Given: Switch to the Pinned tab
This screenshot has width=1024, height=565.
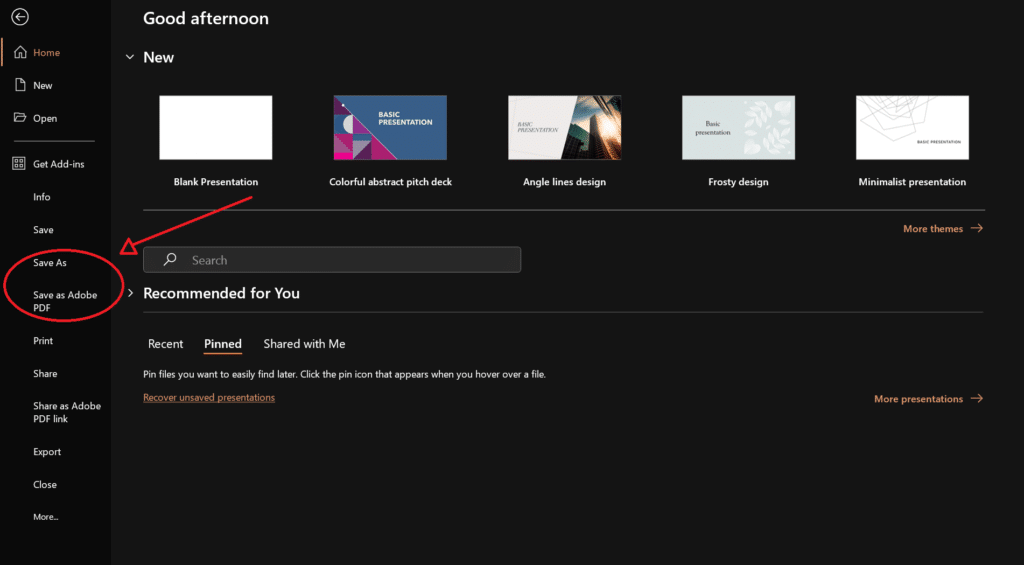Looking at the screenshot, I should [223, 344].
